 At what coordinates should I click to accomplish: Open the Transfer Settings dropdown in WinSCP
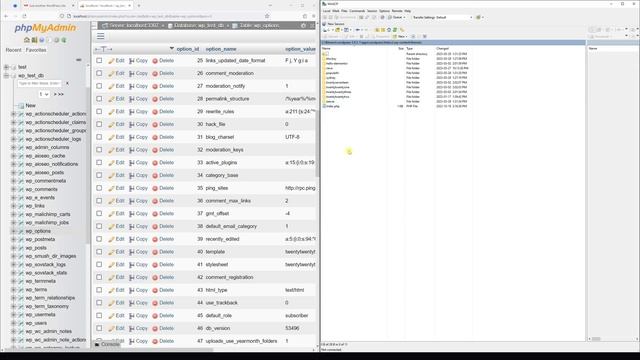[x=442, y=18]
